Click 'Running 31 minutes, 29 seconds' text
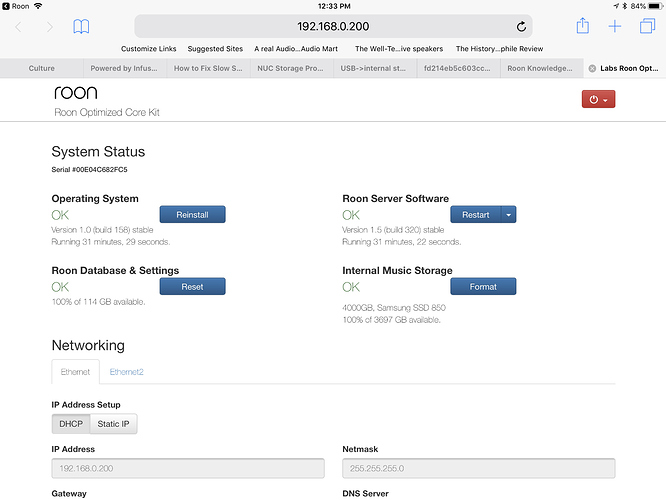666x500 pixels. [x=110, y=242]
